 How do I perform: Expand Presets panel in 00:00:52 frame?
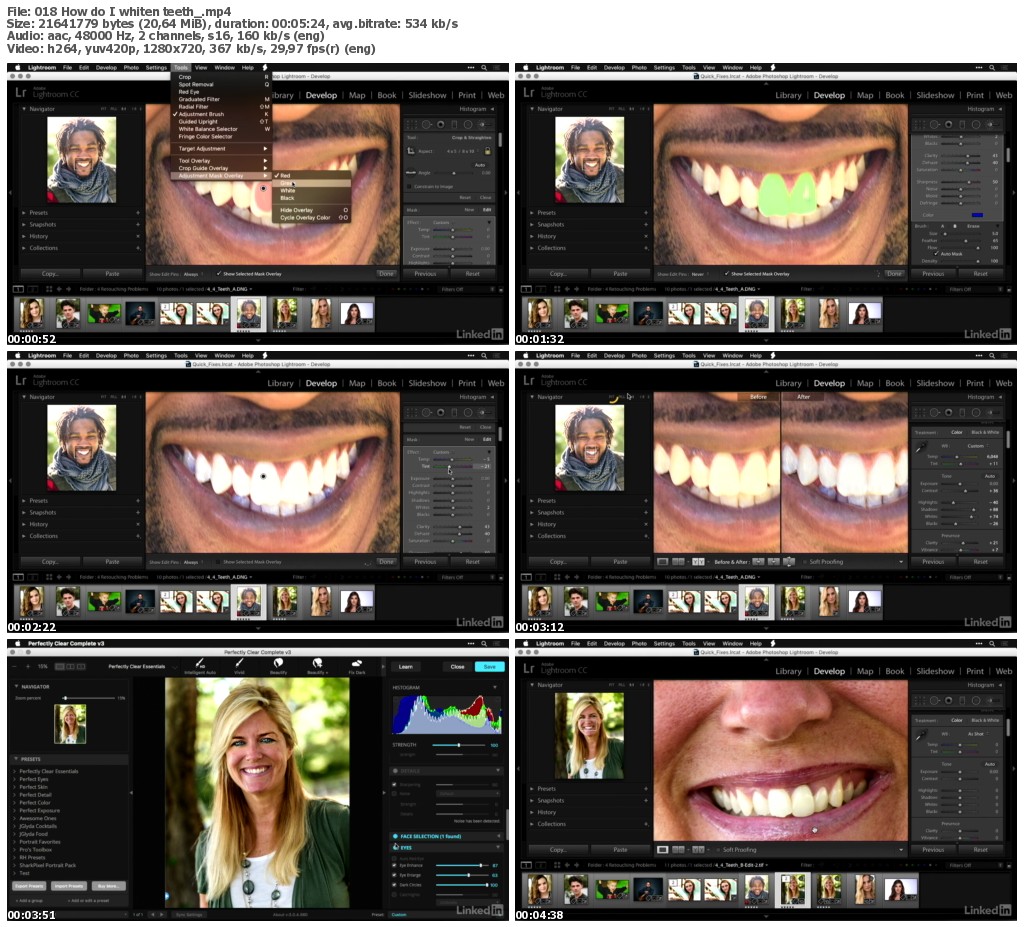[x=24, y=213]
